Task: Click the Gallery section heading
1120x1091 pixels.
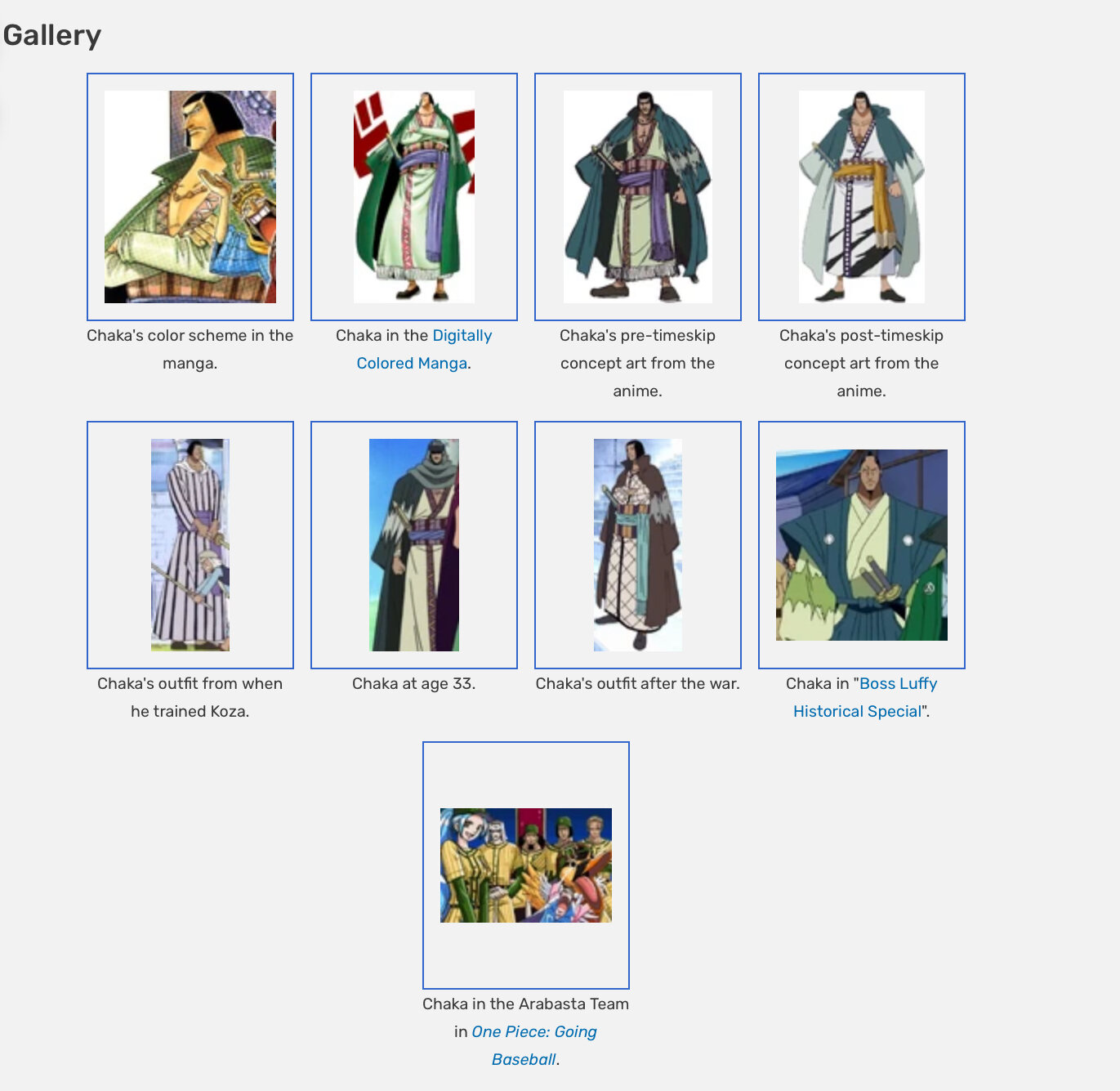Action: coord(52,35)
